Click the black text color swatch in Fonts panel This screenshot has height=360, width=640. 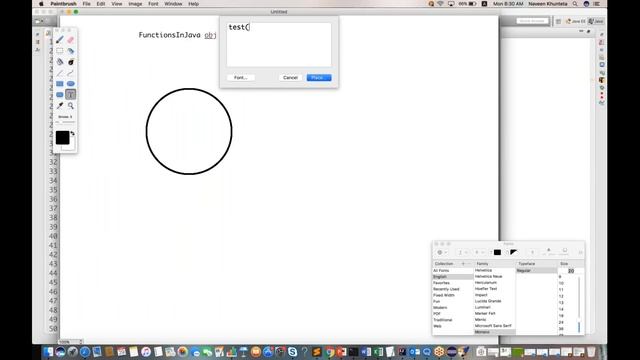(497, 252)
